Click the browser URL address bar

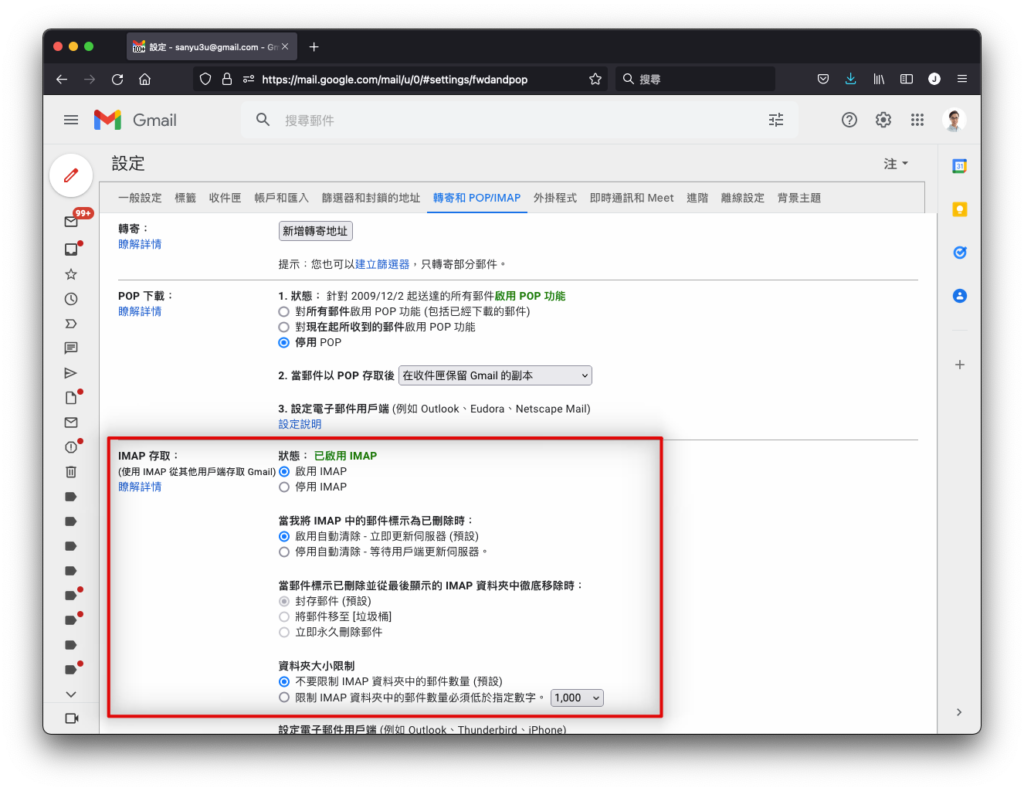(400, 79)
